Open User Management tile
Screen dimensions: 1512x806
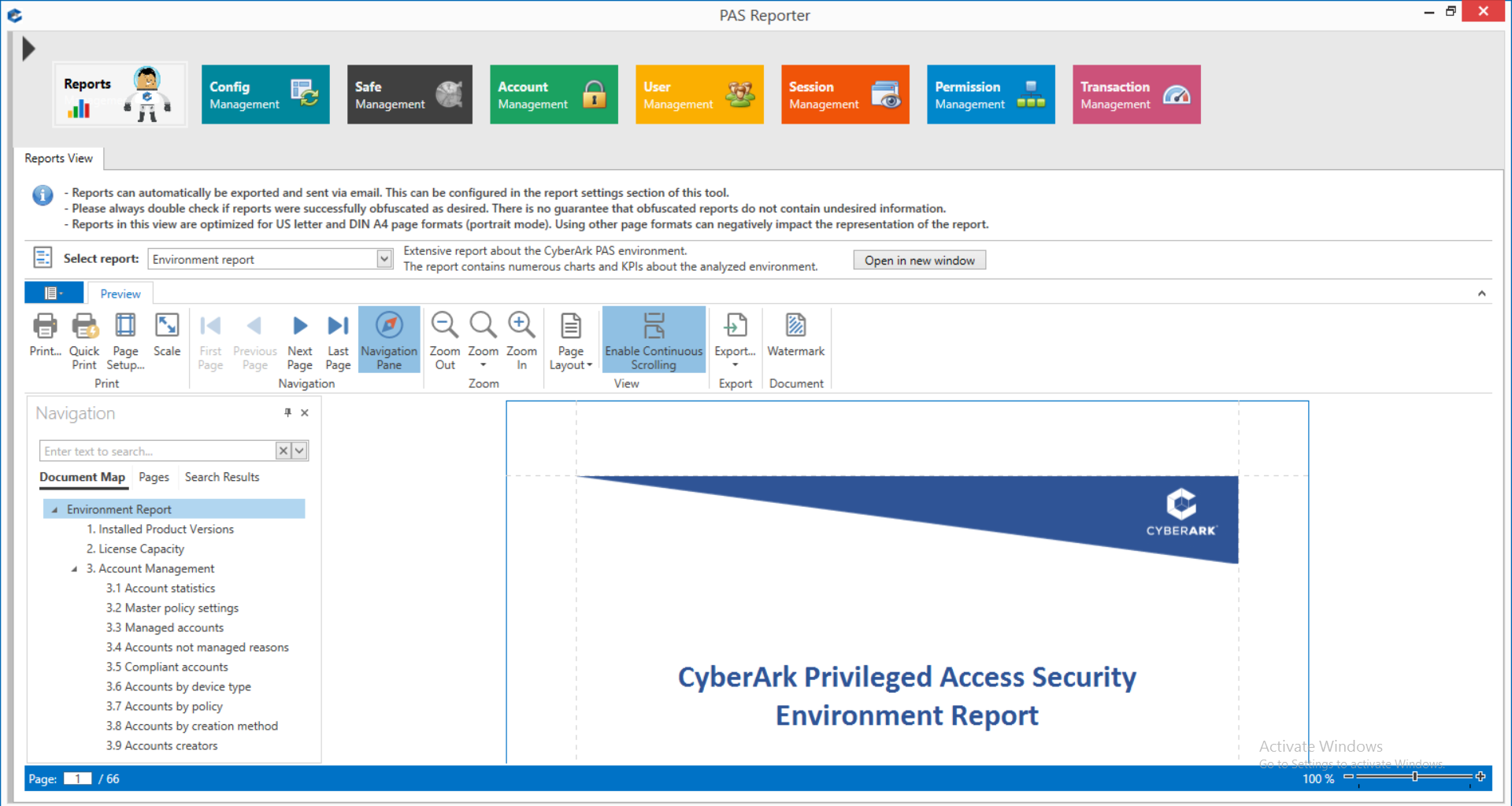tap(699, 94)
